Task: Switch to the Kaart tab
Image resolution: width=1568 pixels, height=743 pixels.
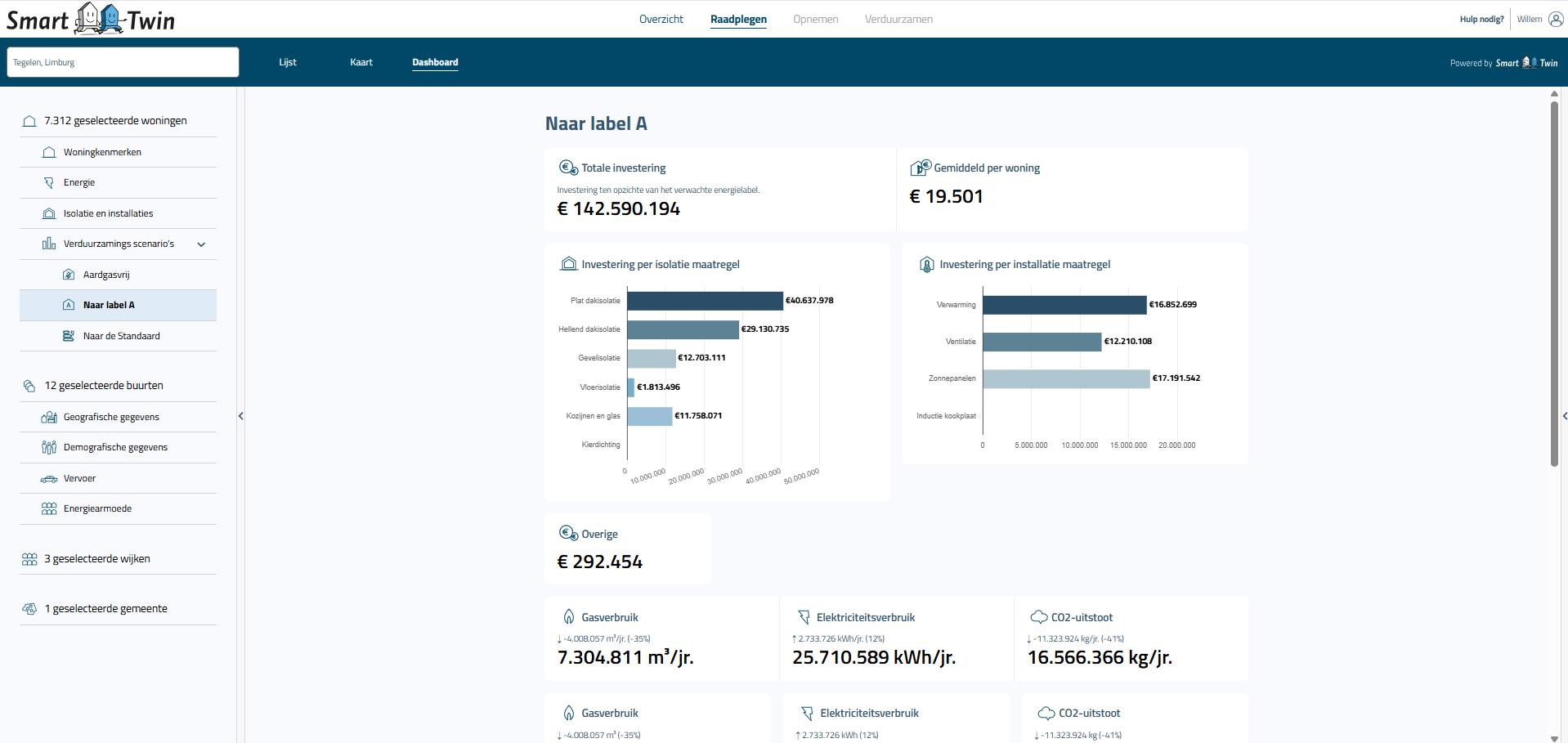Action: coord(361,62)
